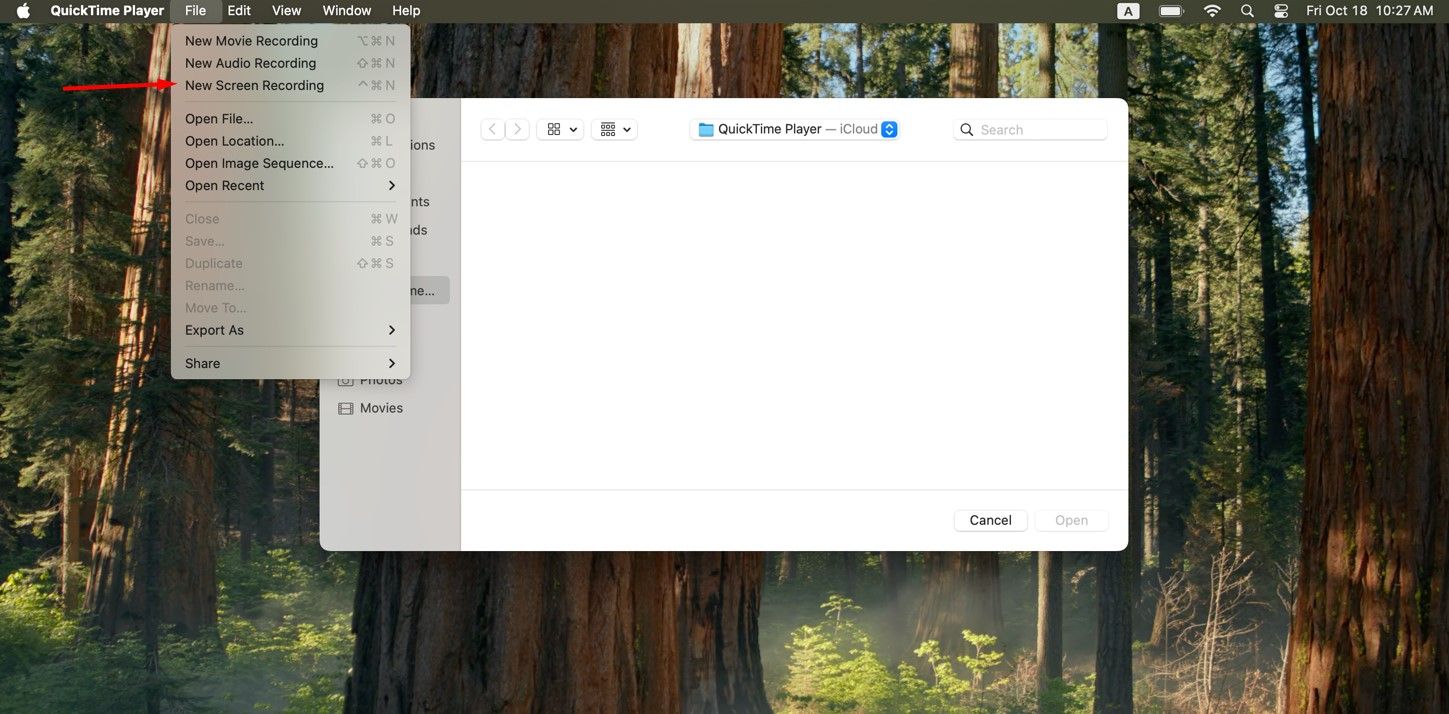Click the Control Center icon
Viewport: 1449px width, 714px height.
coord(1280,10)
